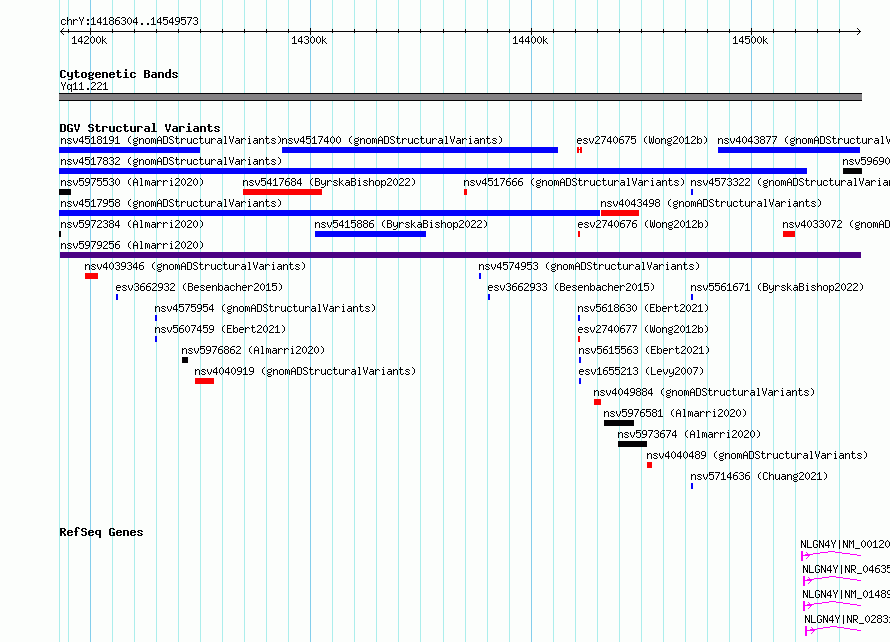Select the black nsv5976862 variant marker
Image resolution: width=890 pixels, height=642 pixels.
pyautogui.click(x=185, y=360)
